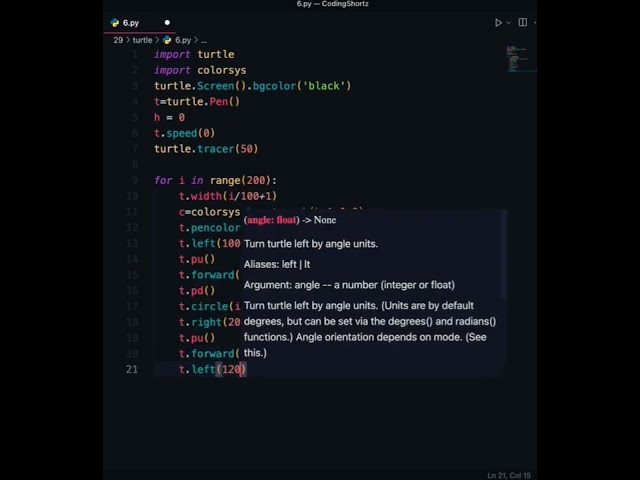640x480 pixels.
Task: Click the Python icon on 6.py tab
Action: (x=116, y=22)
